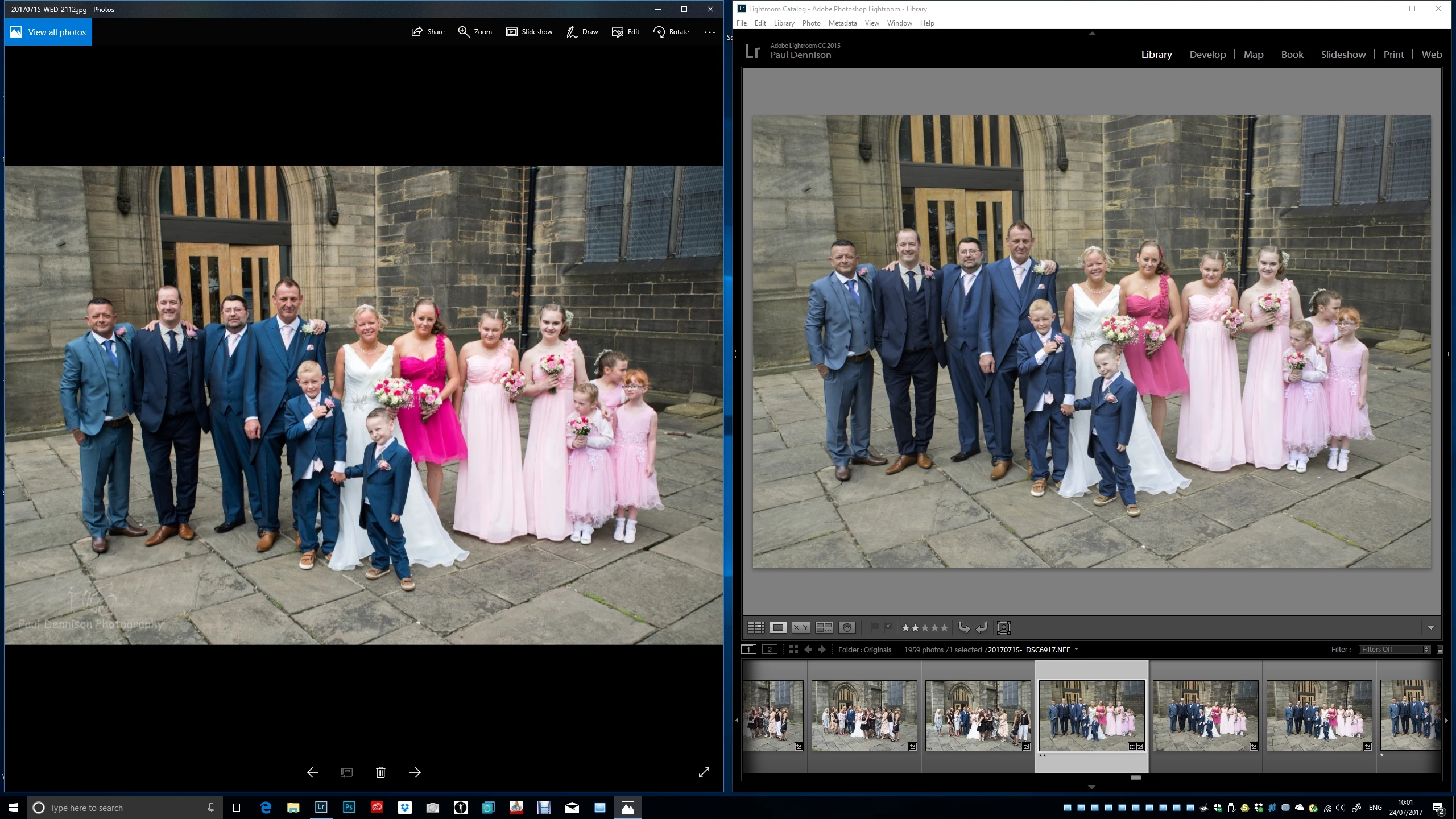Open Photoshop from the taskbar

pyautogui.click(x=349, y=807)
